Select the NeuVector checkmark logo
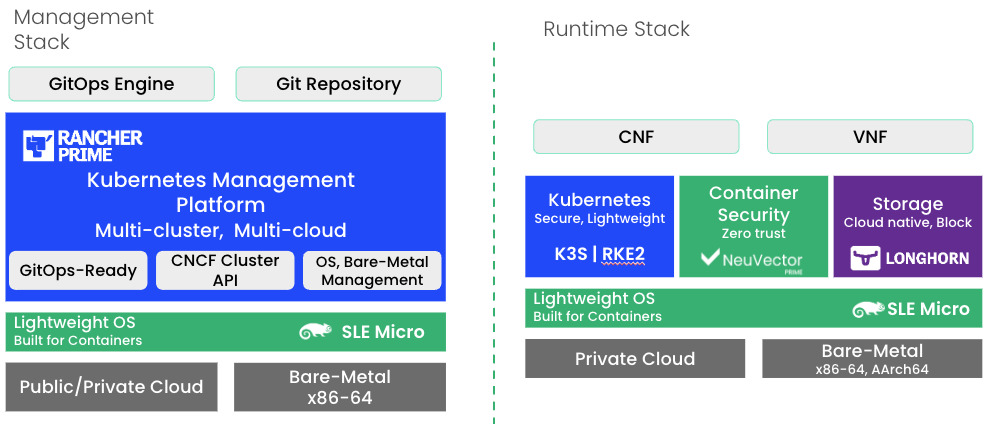Image resolution: width=994 pixels, height=432 pixels. (x=711, y=259)
